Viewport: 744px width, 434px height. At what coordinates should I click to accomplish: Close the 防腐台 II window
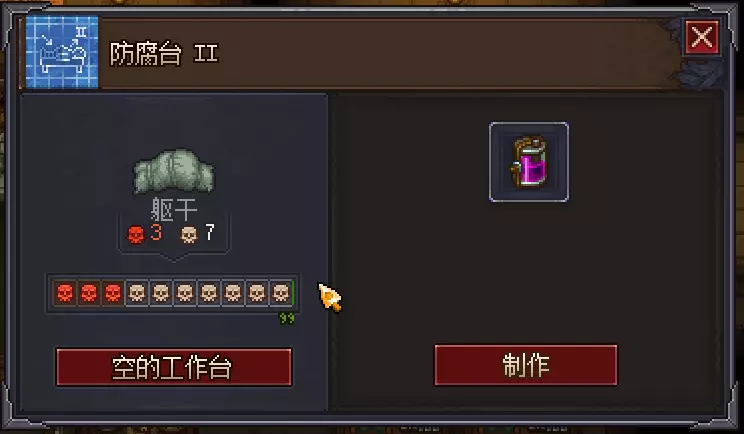coord(702,37)
